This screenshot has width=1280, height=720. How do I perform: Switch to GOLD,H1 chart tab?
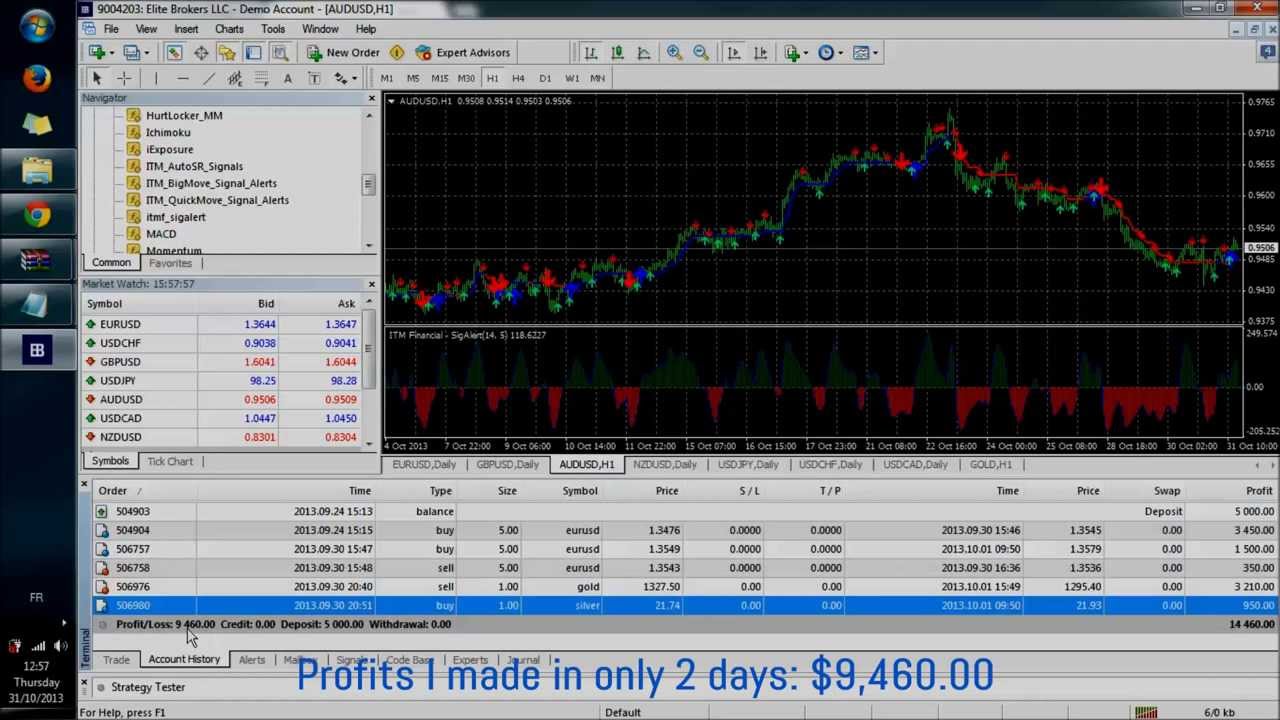point(991,464)
